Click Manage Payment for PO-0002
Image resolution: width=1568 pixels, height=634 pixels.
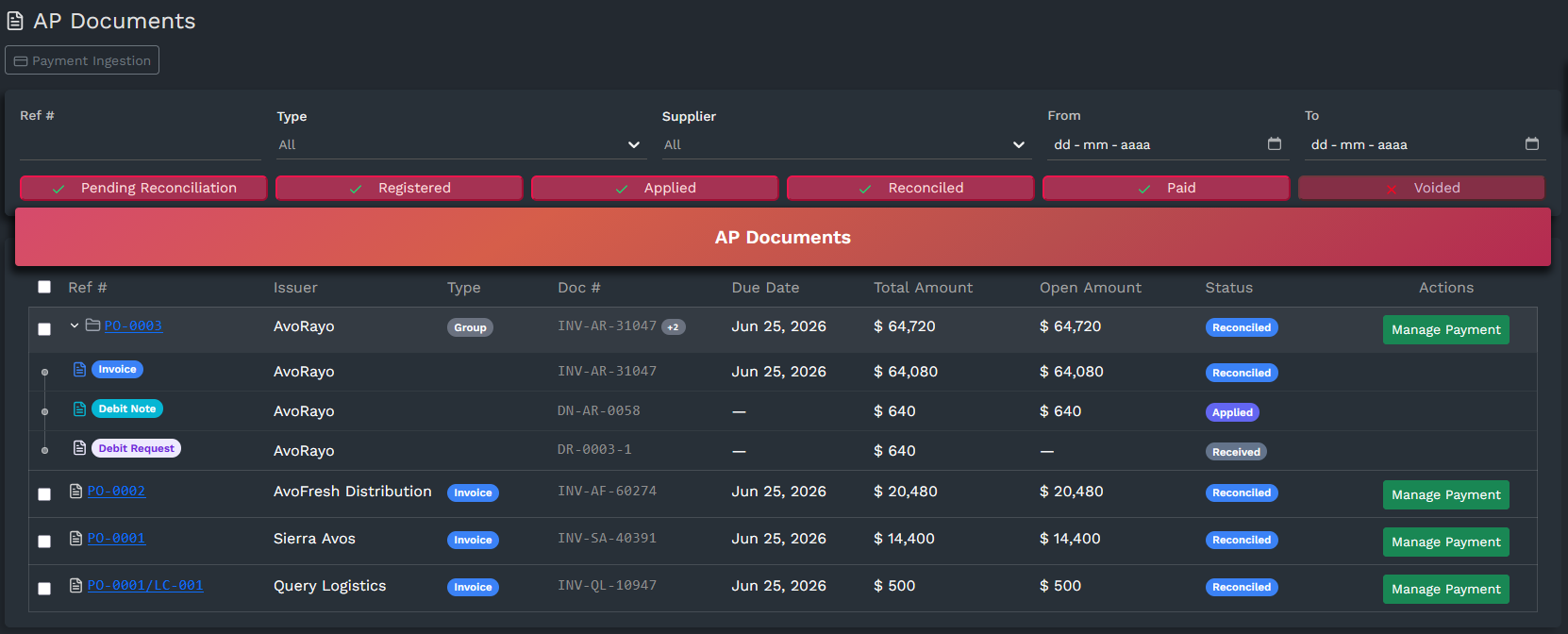pyautogui.click(x=1445, y=494)
